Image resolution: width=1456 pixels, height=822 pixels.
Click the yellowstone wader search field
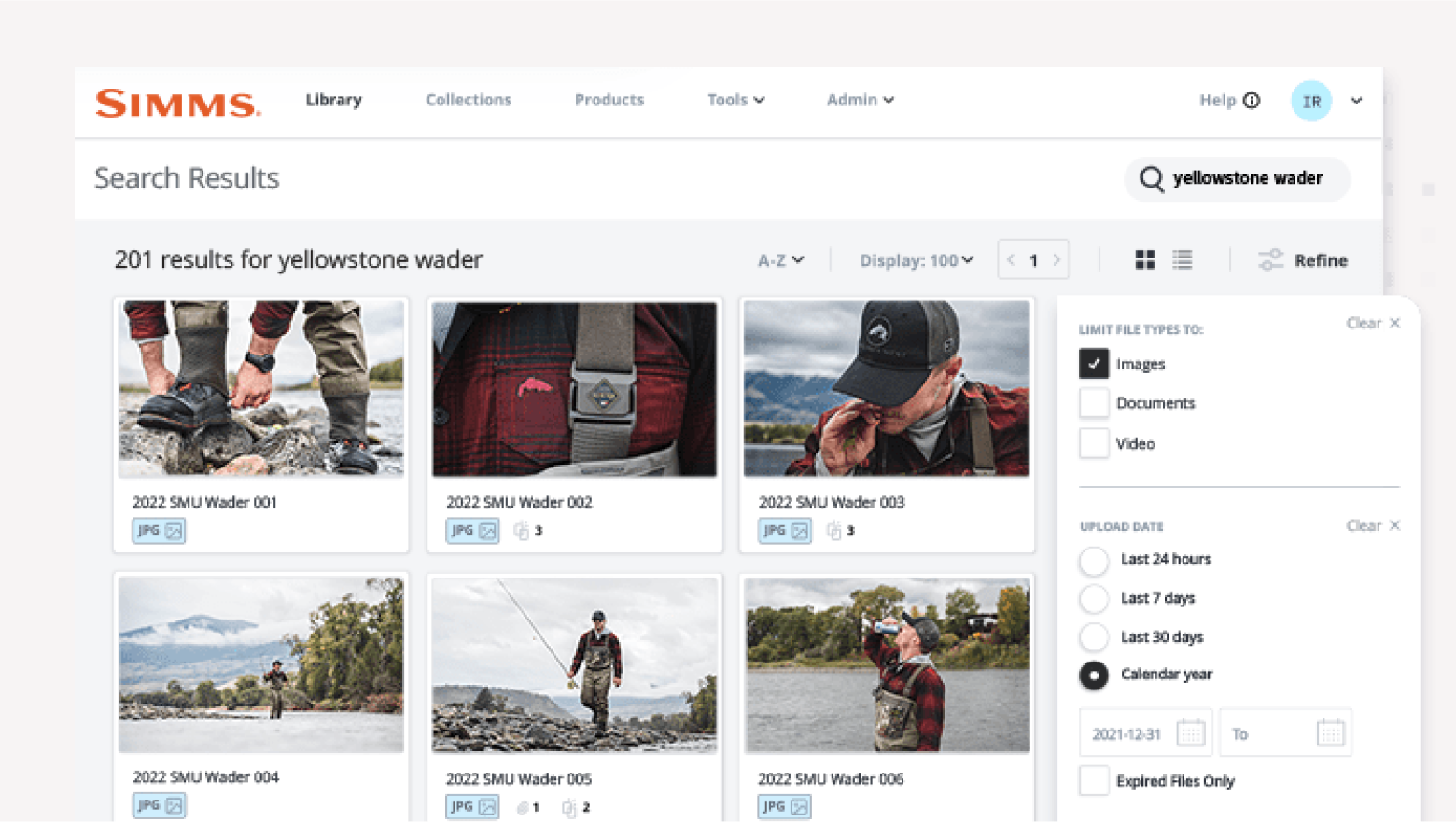[1238, 178]
